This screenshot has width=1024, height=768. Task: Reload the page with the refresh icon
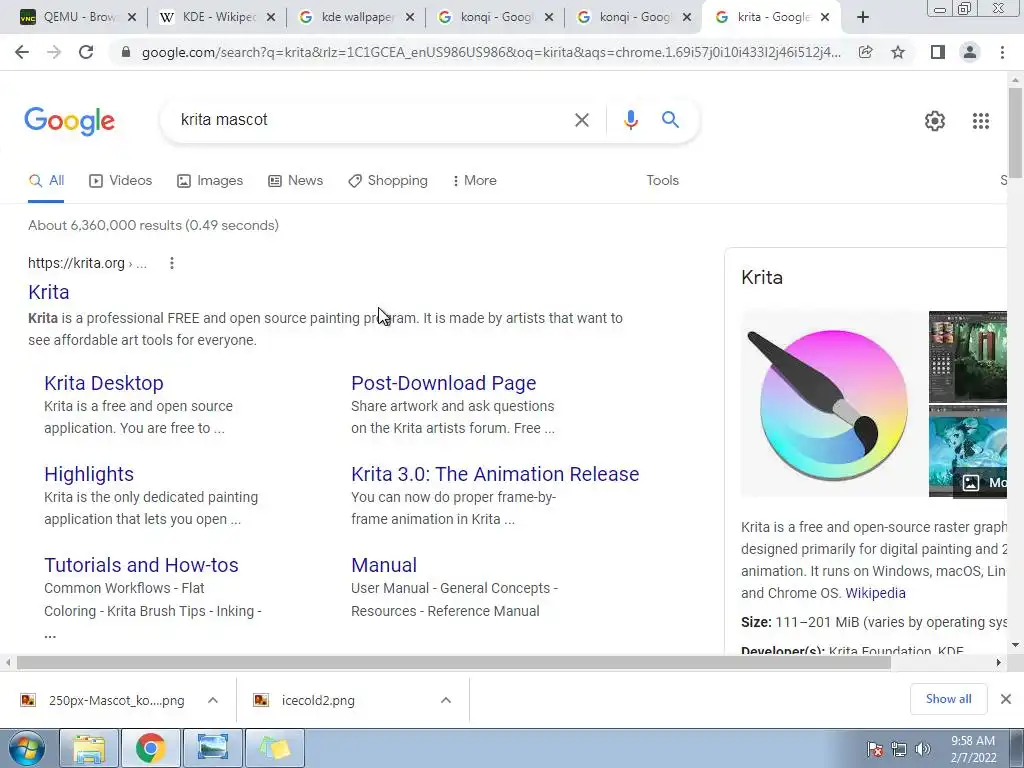(x=86, y=52)
